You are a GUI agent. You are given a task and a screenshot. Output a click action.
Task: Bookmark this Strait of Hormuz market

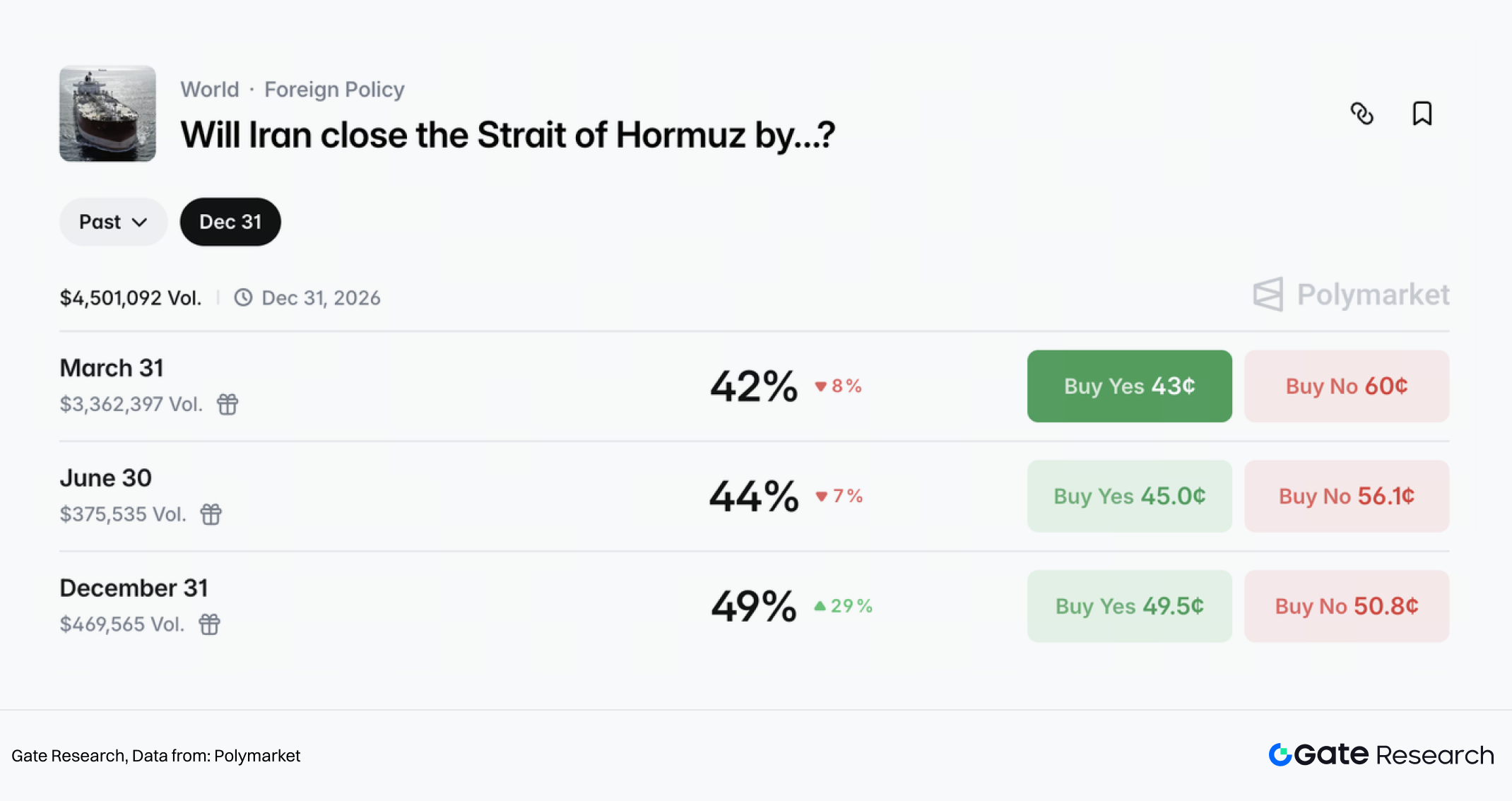[1422, 114]
